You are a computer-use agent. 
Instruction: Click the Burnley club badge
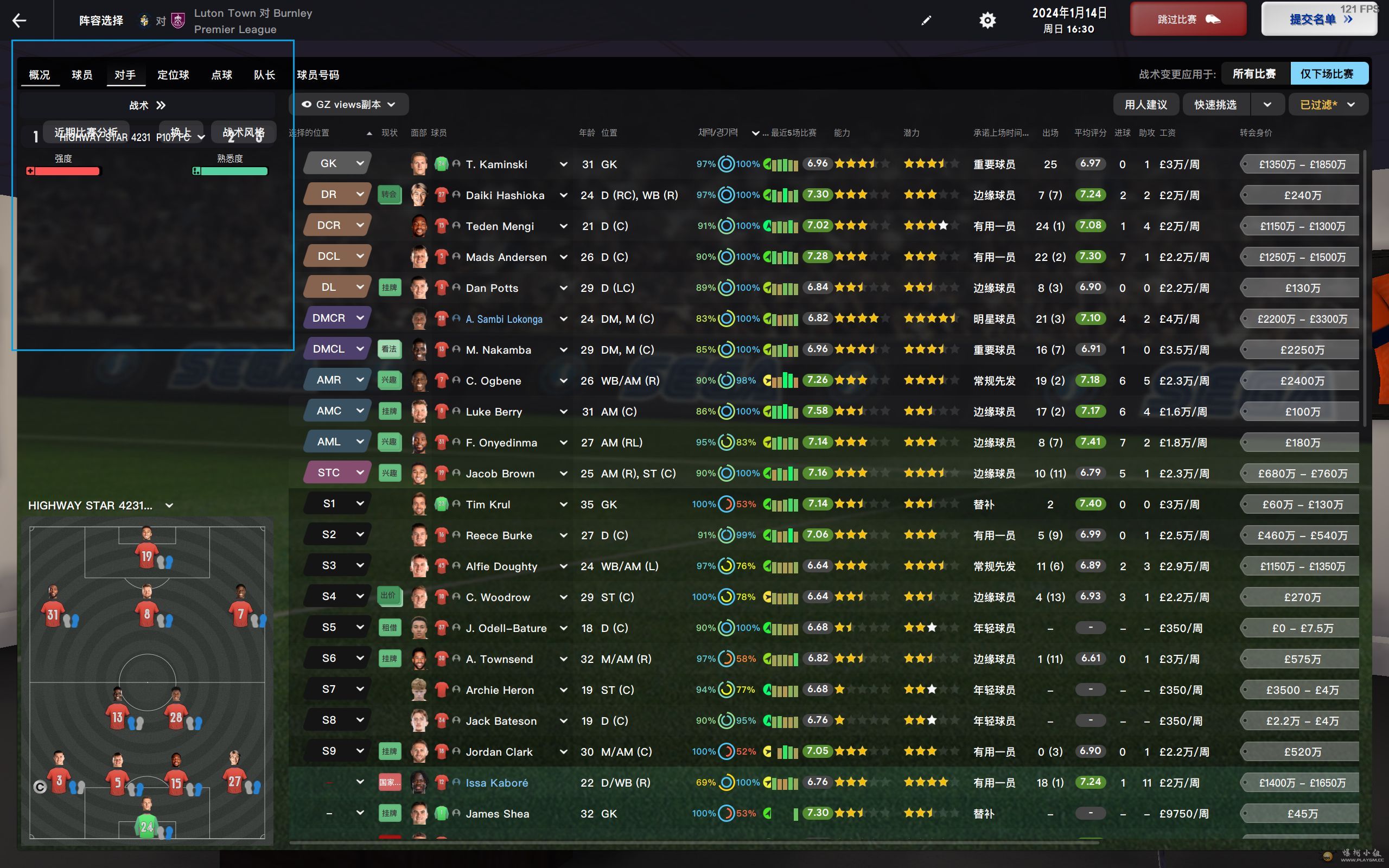click(179, 21)
